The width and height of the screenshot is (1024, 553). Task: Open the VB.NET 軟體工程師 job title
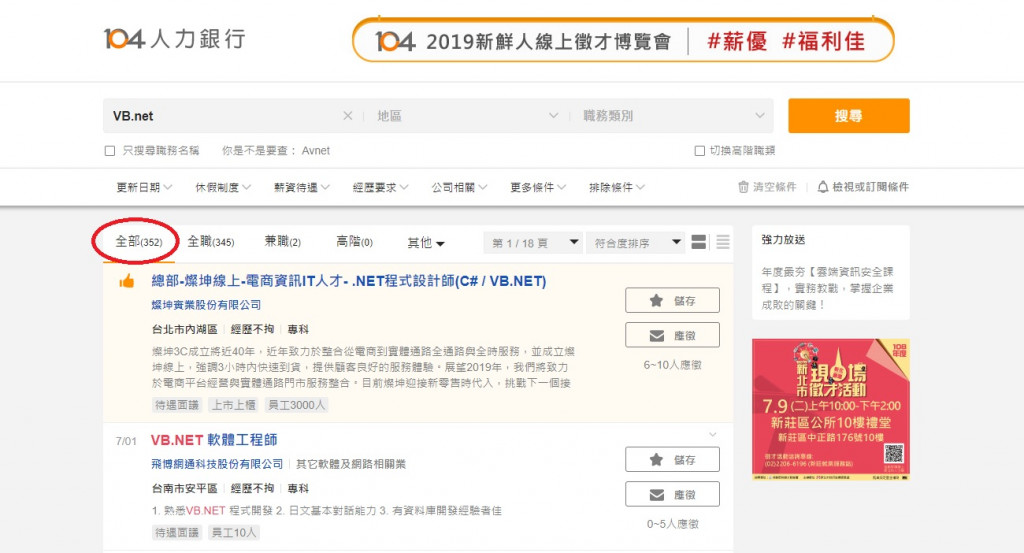point(214,440)
